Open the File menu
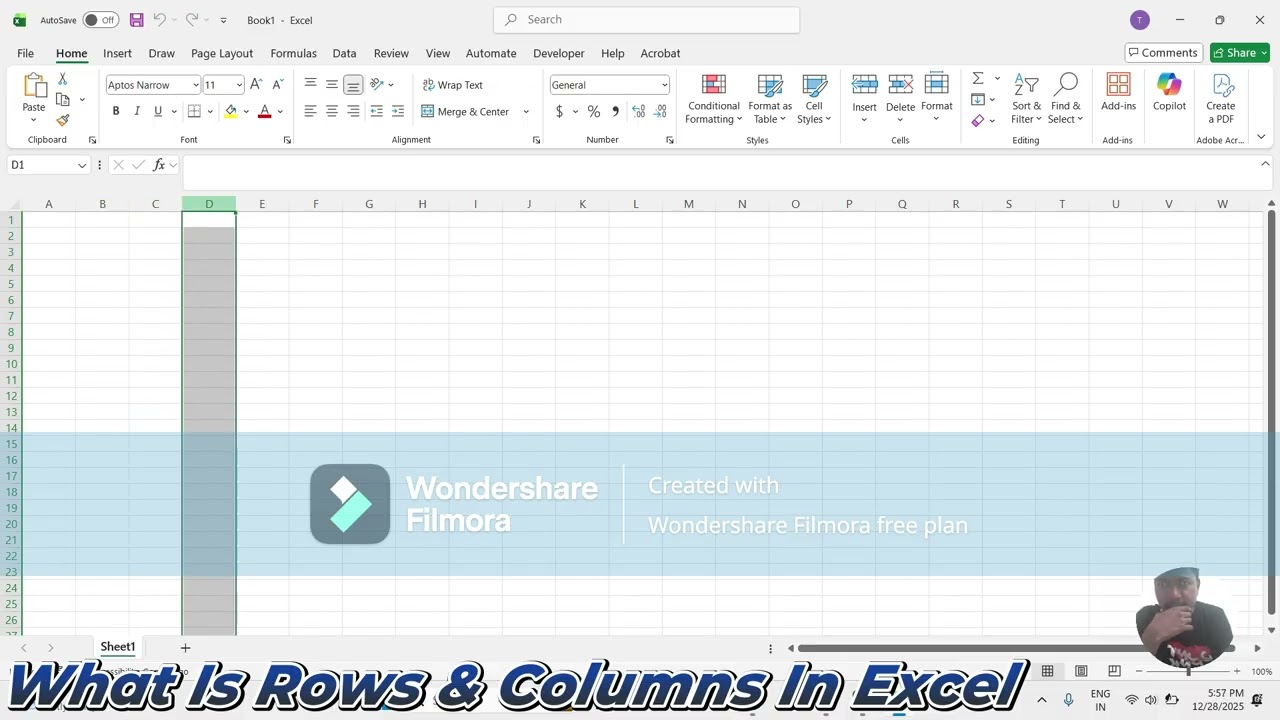This screenshot has height=720, width=1280. 26,53
